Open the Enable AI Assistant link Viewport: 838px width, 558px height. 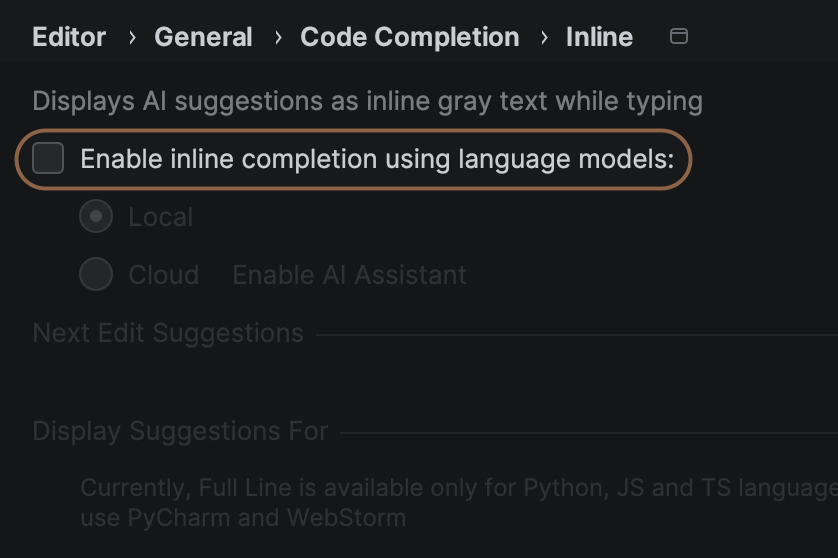[x=350, y=275]
